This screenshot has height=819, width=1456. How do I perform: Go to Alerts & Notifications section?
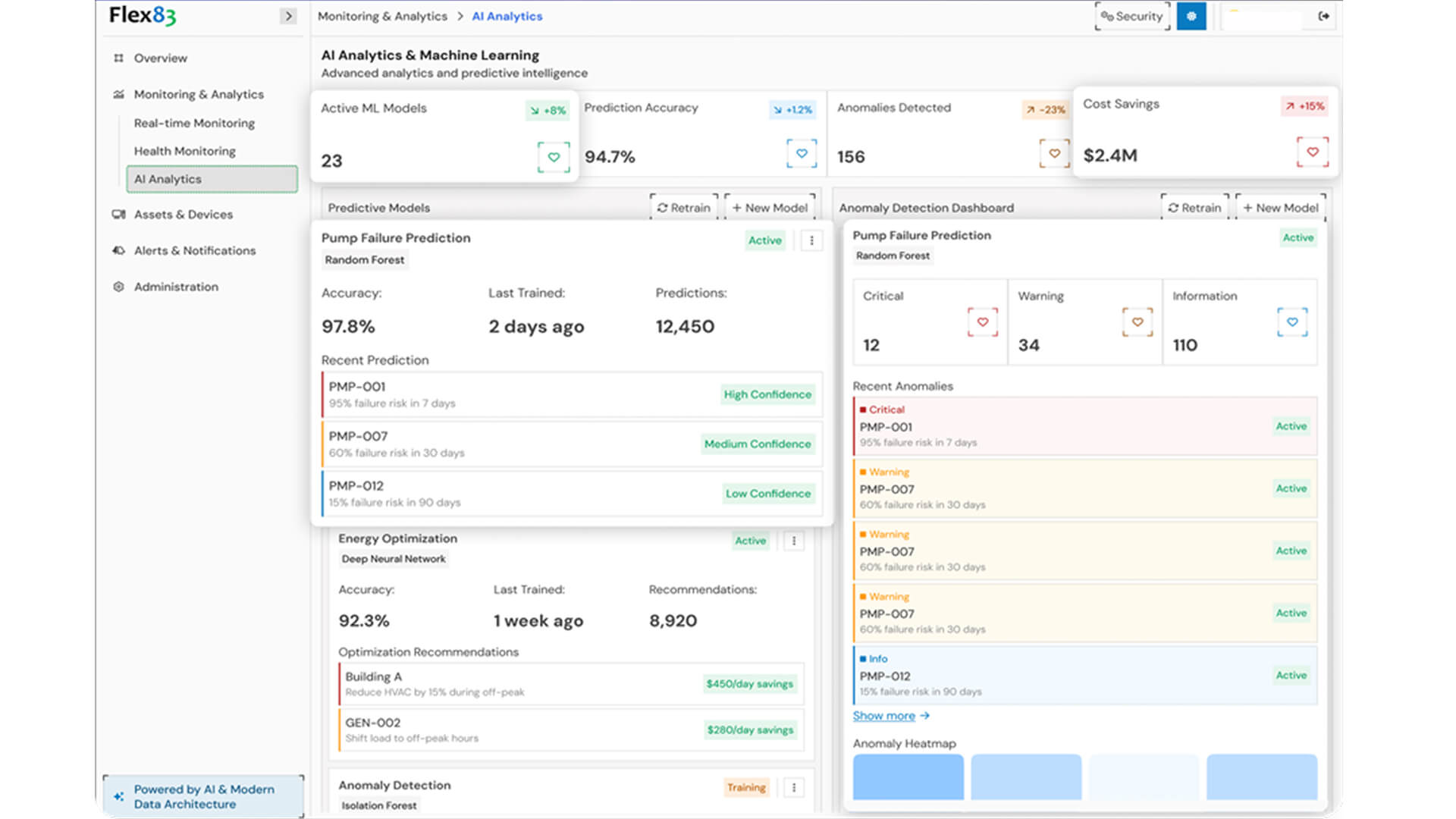(x=194, y=250)
